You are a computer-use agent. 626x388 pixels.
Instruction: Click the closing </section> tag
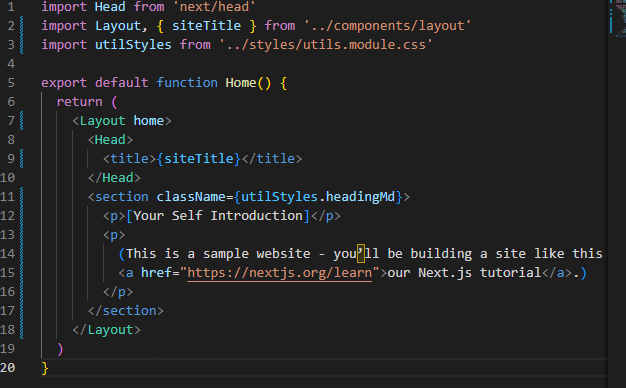(x=126, y=311)
